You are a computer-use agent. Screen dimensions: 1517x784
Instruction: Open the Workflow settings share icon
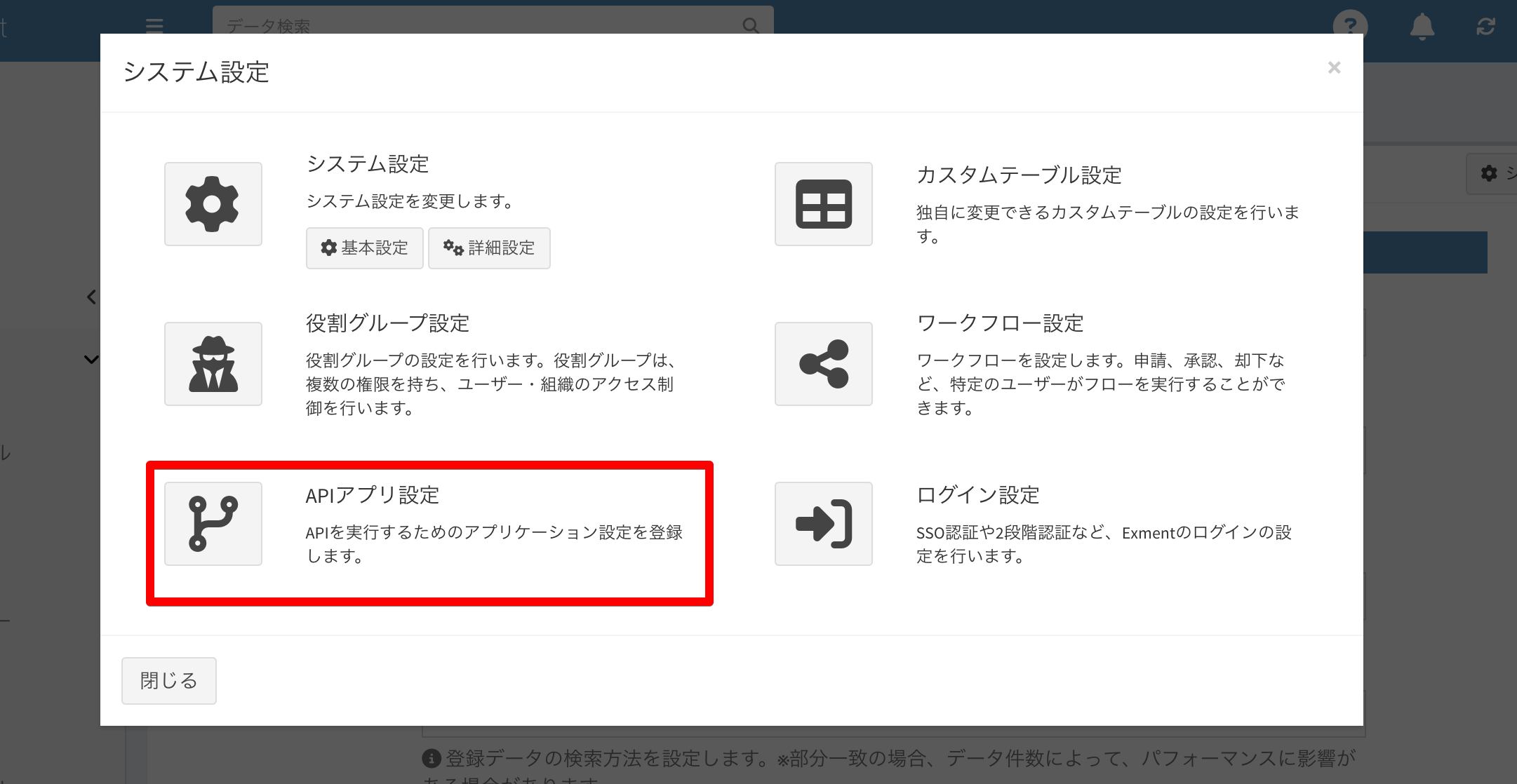point(823,364)
